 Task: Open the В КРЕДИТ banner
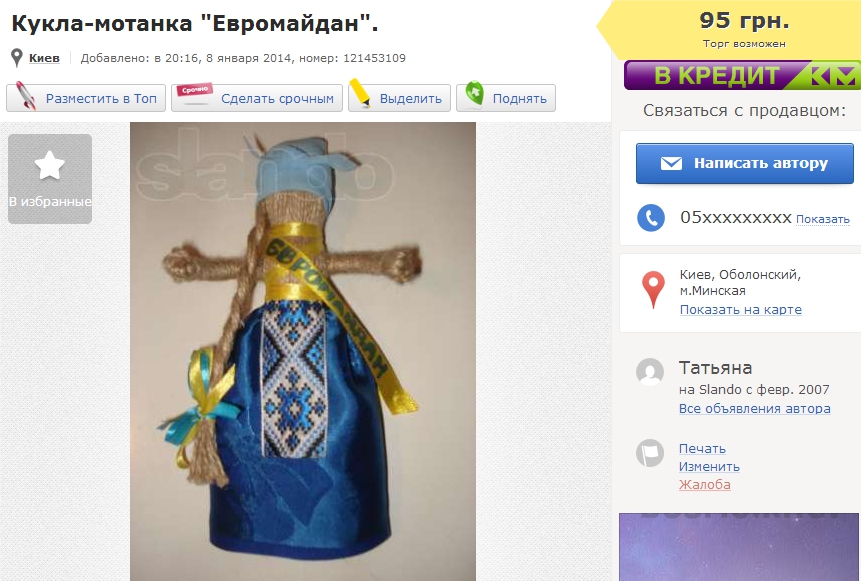[742, 75]
